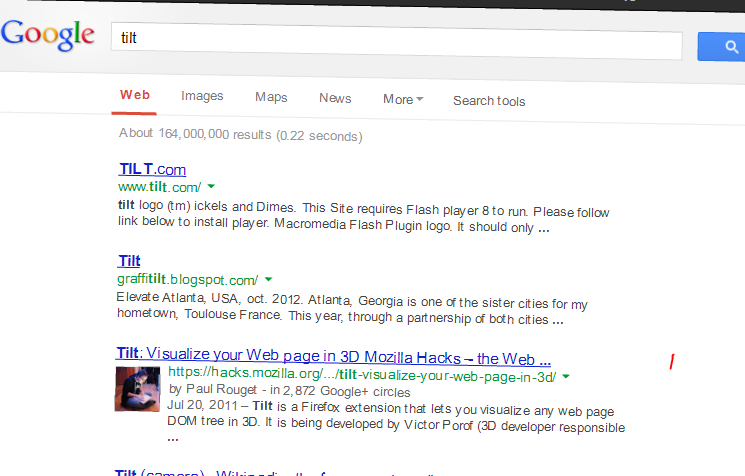The height and width of the screenshot is (476, 745).
Task: Go to the News tab
Action: (335, 98)
